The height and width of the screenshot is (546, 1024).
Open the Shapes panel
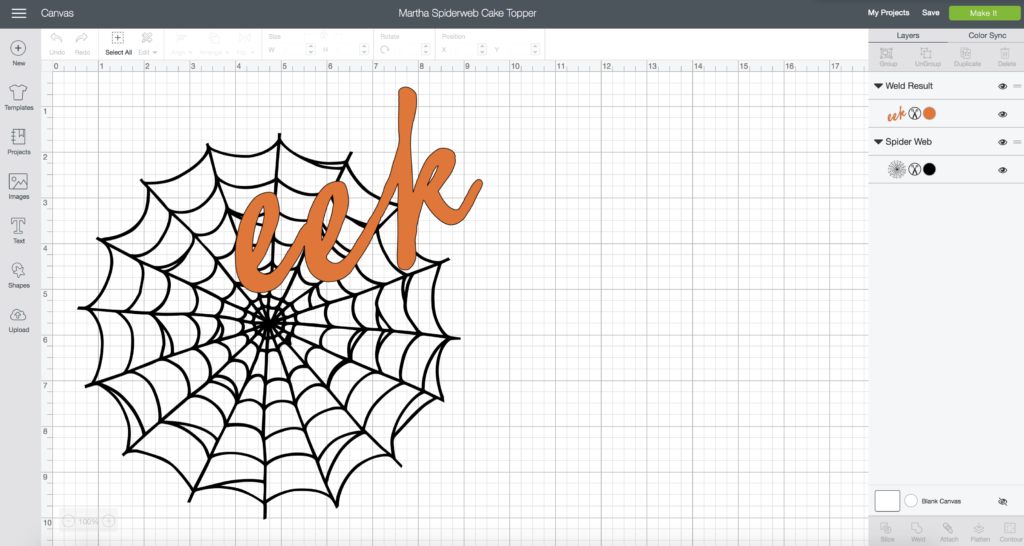click(x=18, y=275)
